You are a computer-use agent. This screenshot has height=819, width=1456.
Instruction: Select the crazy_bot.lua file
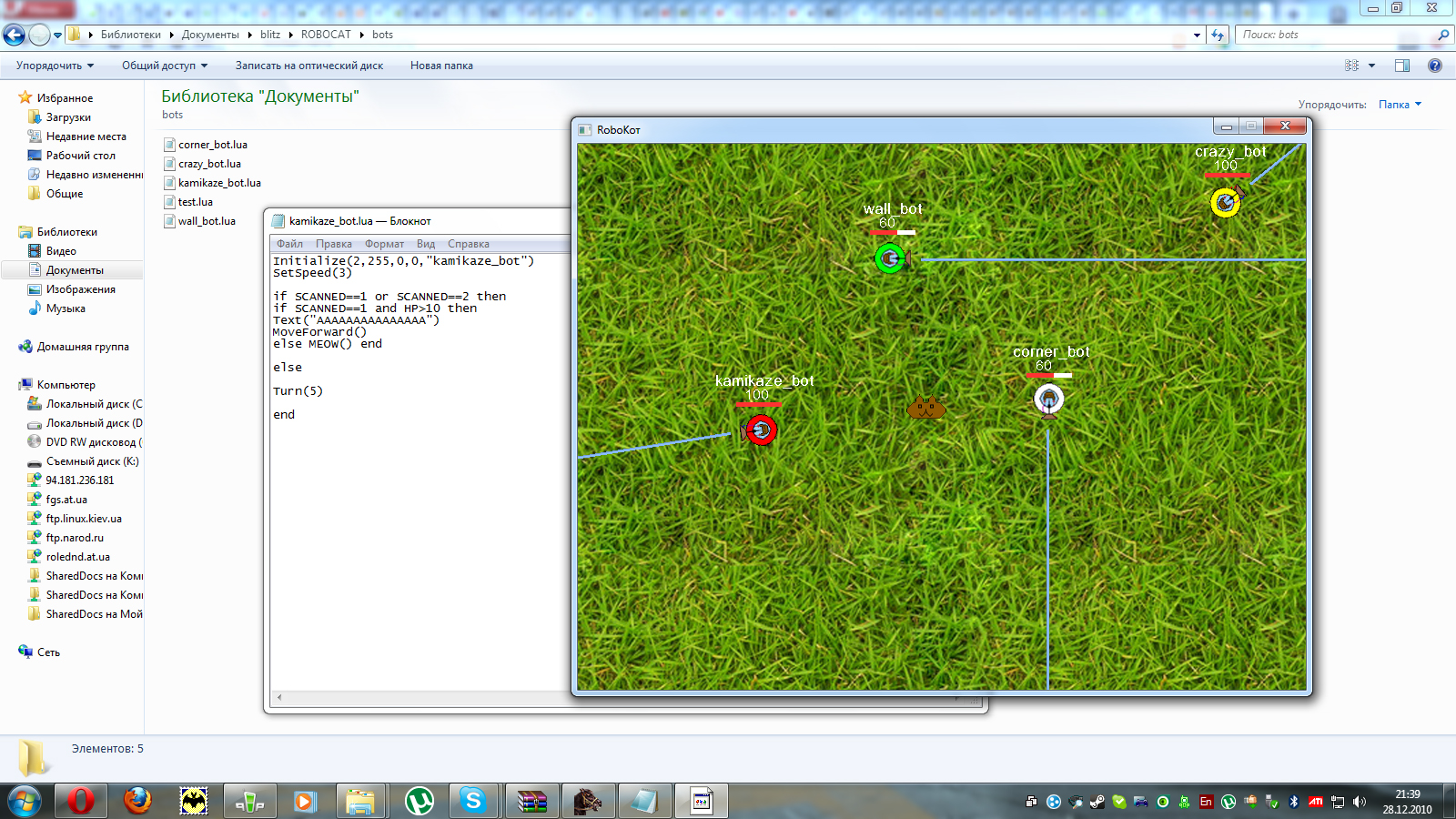tap(209, 164)
